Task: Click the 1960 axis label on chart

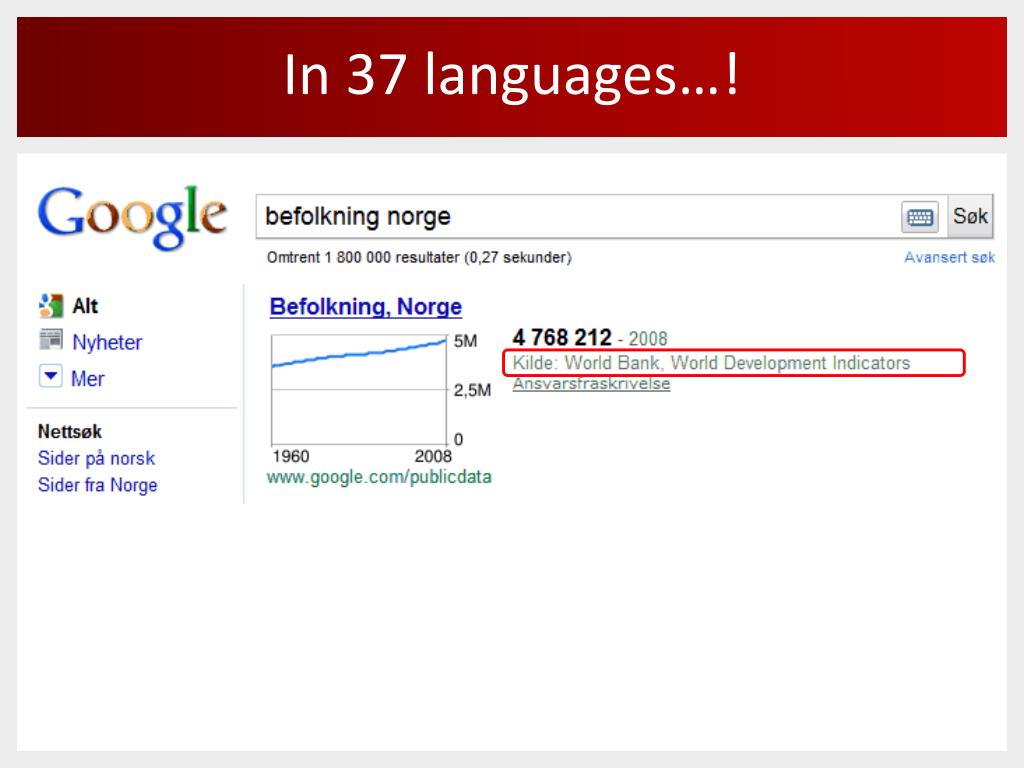Action: [291, 456]
